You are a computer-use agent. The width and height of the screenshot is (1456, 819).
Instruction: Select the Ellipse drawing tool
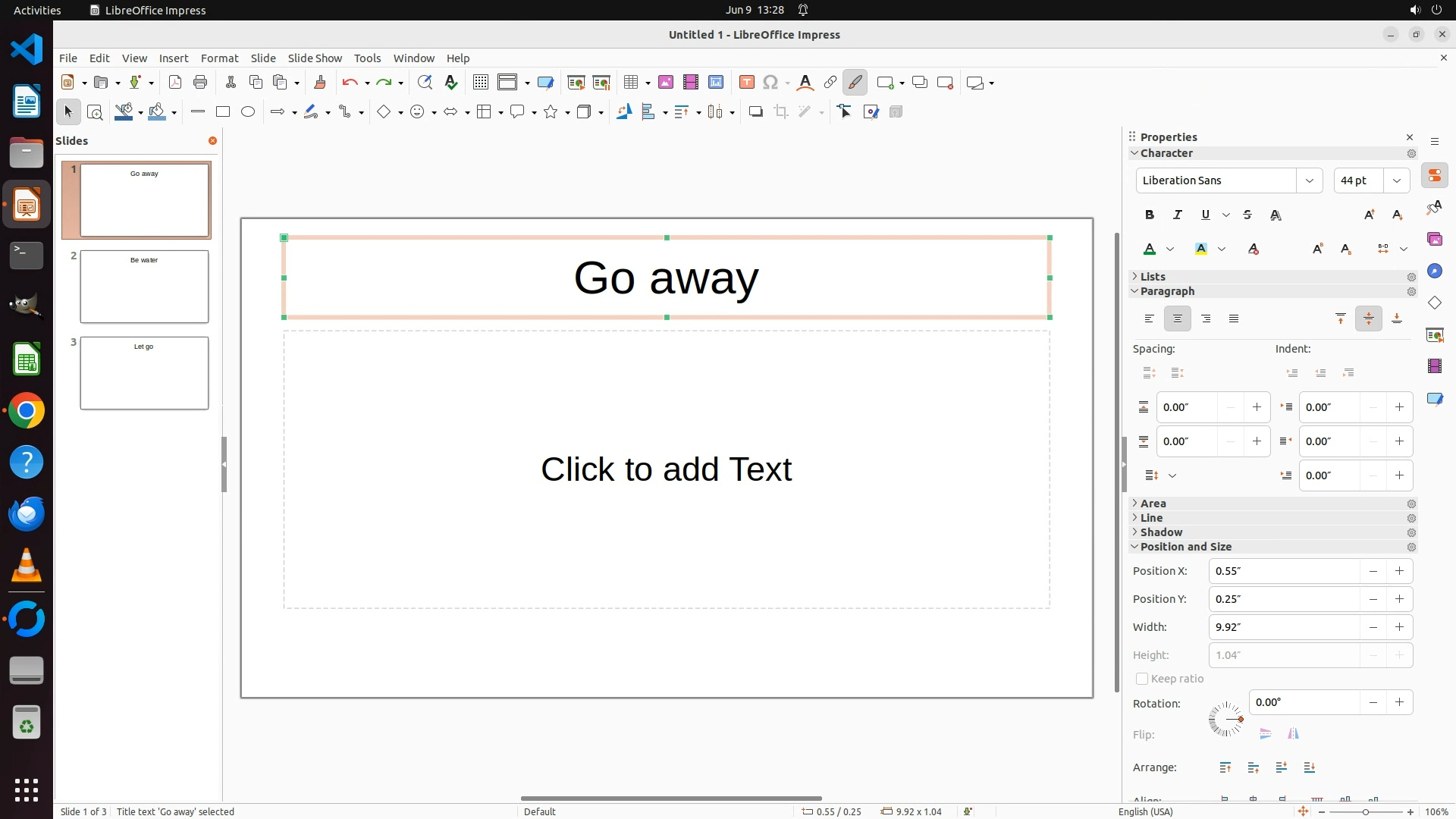pos(248,112)
